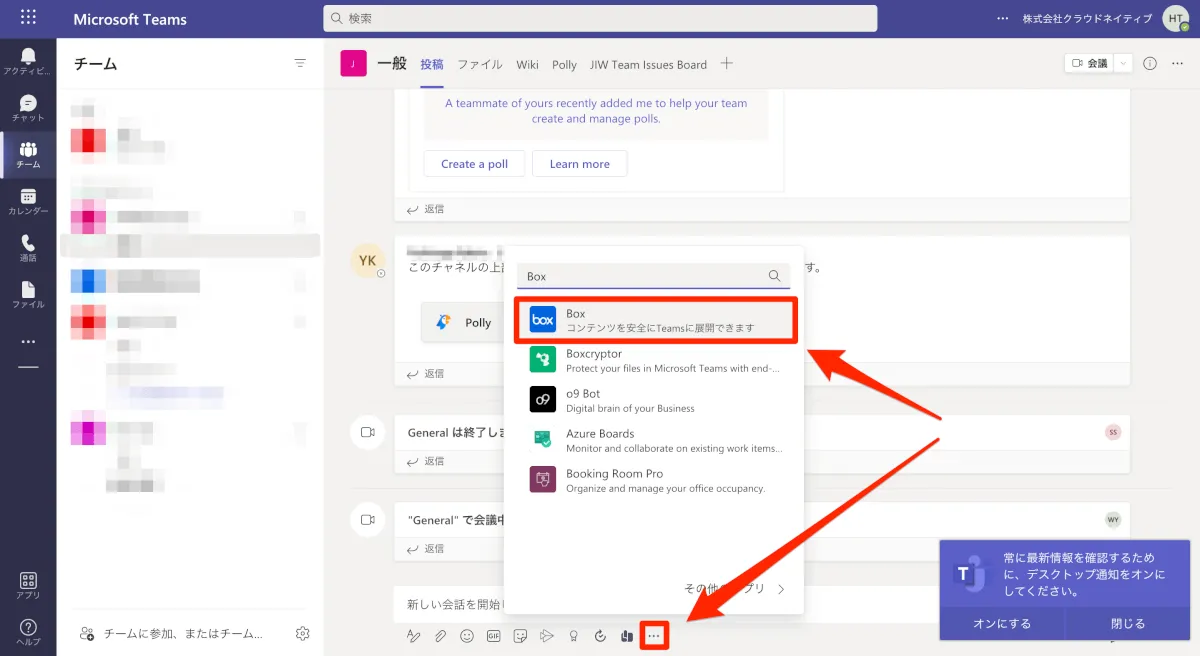Open the emoji picker in compose bar
Screen dimensions: 1200x656
467,635
